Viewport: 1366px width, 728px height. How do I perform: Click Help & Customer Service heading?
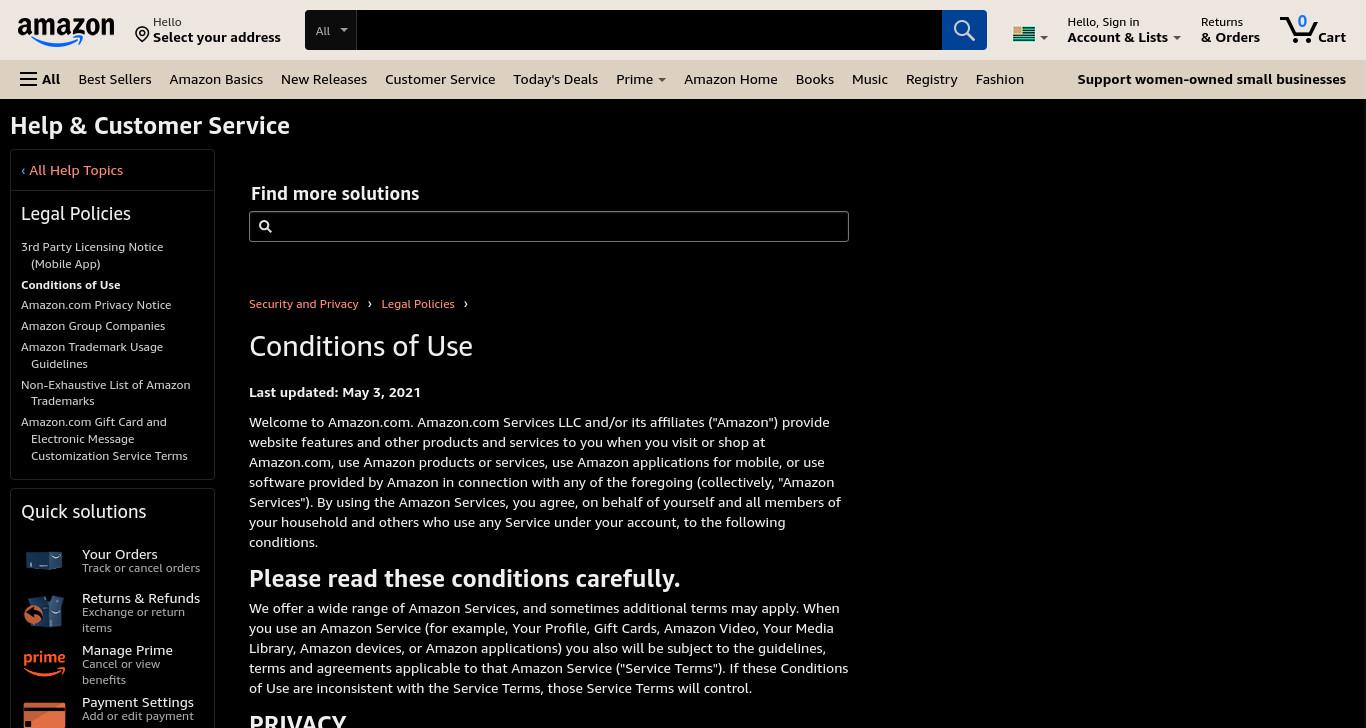click(x=150, y=125)
